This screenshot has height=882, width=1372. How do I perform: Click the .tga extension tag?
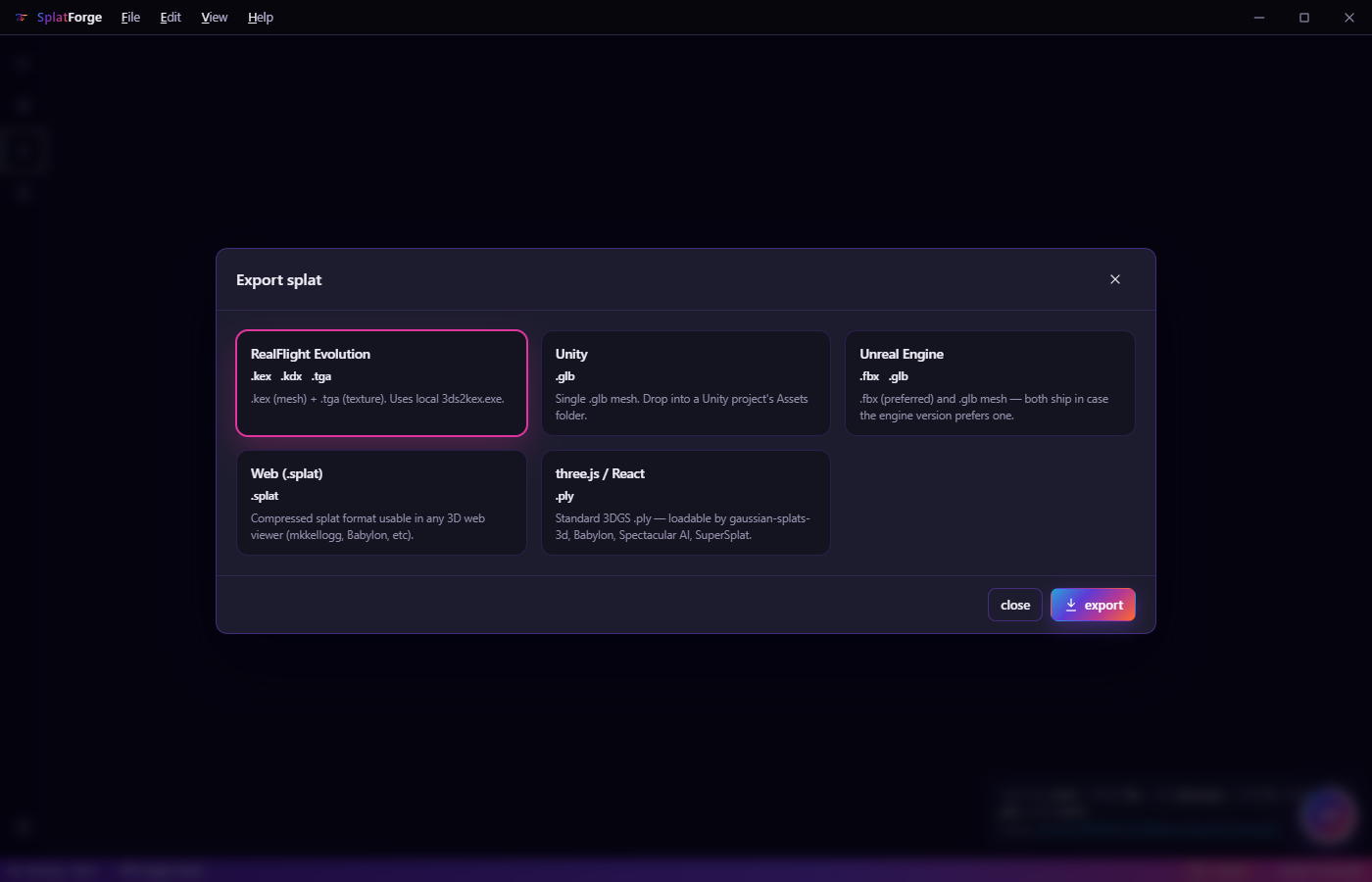tap(321, 376)
